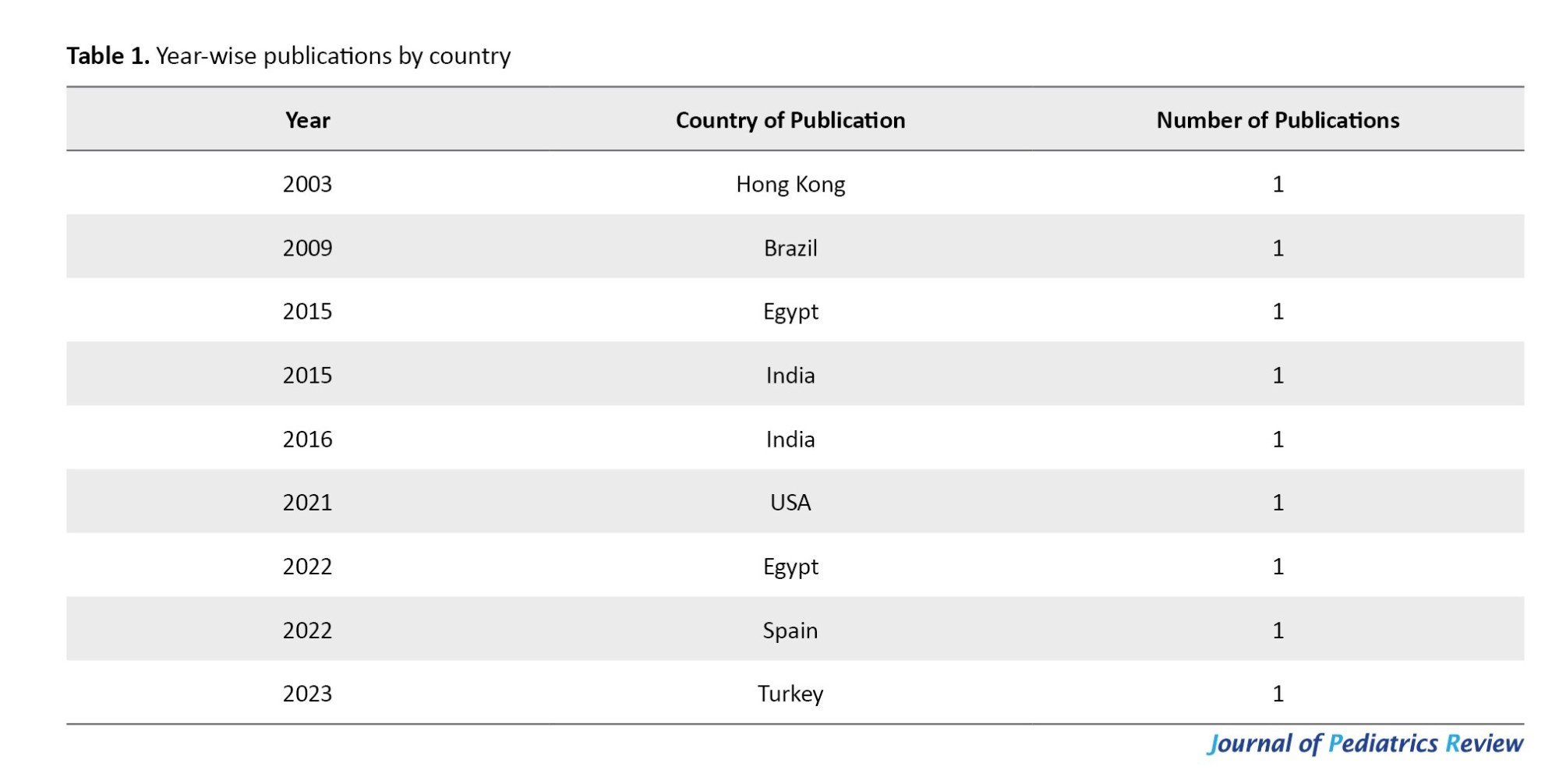
Task: Select the year cell "2021"
Action: 307,503
